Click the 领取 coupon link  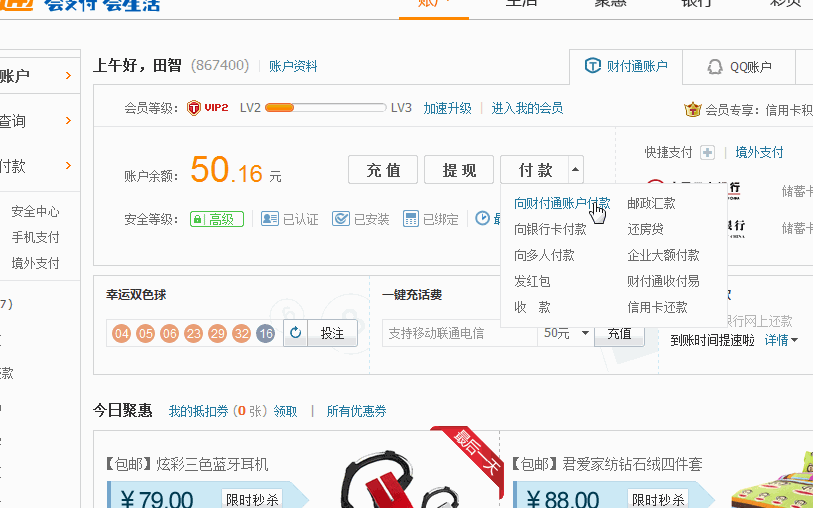point(285,411)
